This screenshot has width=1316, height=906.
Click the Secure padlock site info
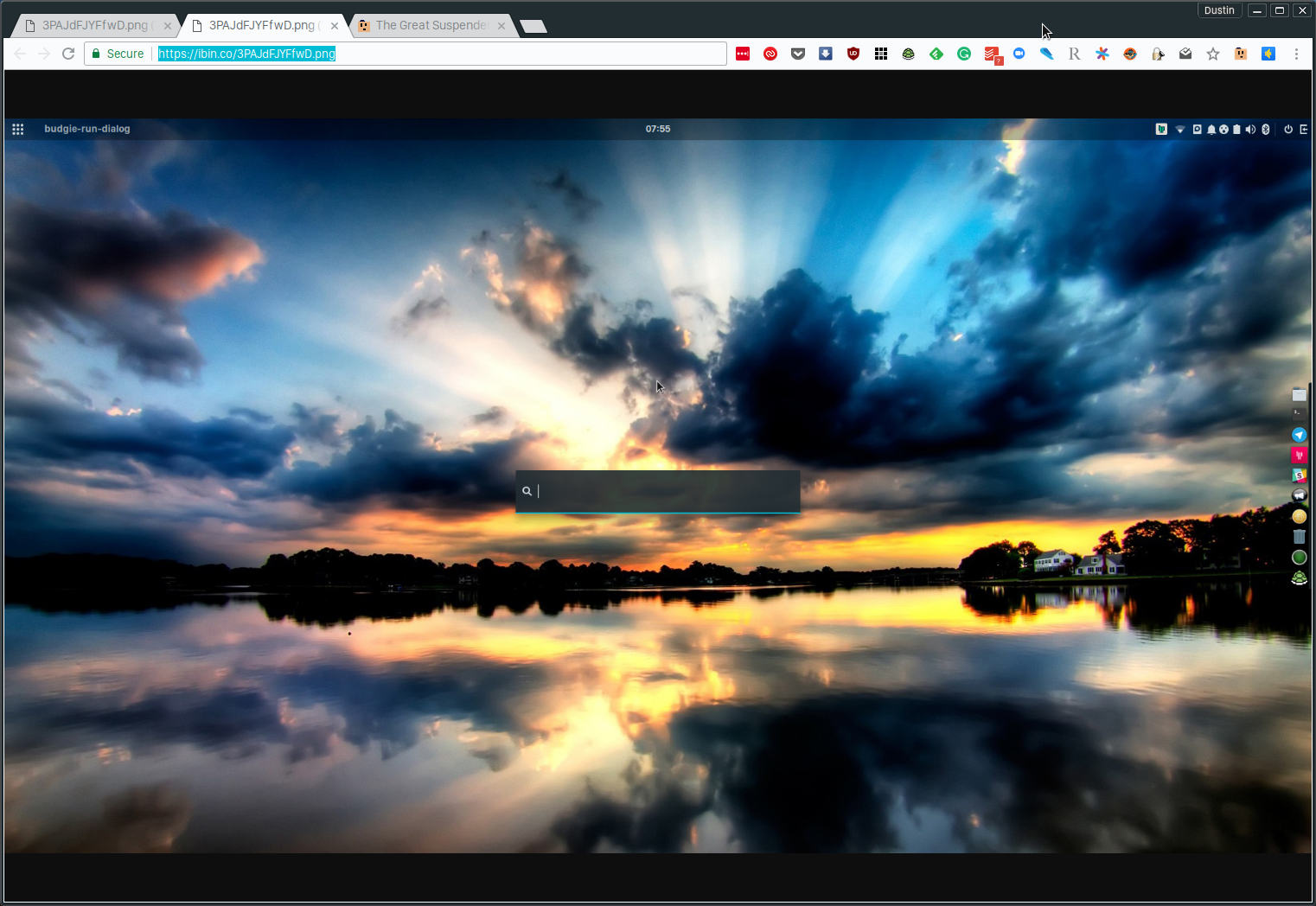coord(118,54)
